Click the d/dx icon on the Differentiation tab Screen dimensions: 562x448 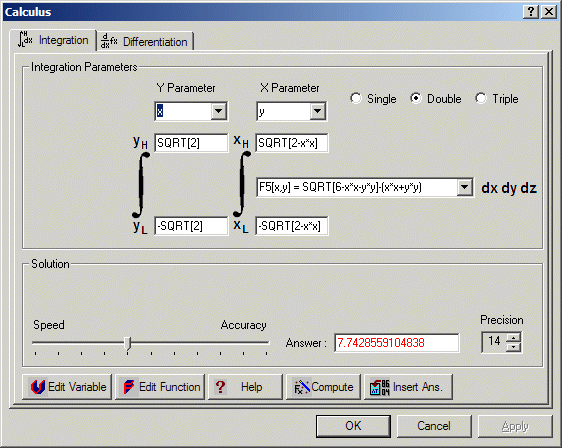(x=109, y=41)
